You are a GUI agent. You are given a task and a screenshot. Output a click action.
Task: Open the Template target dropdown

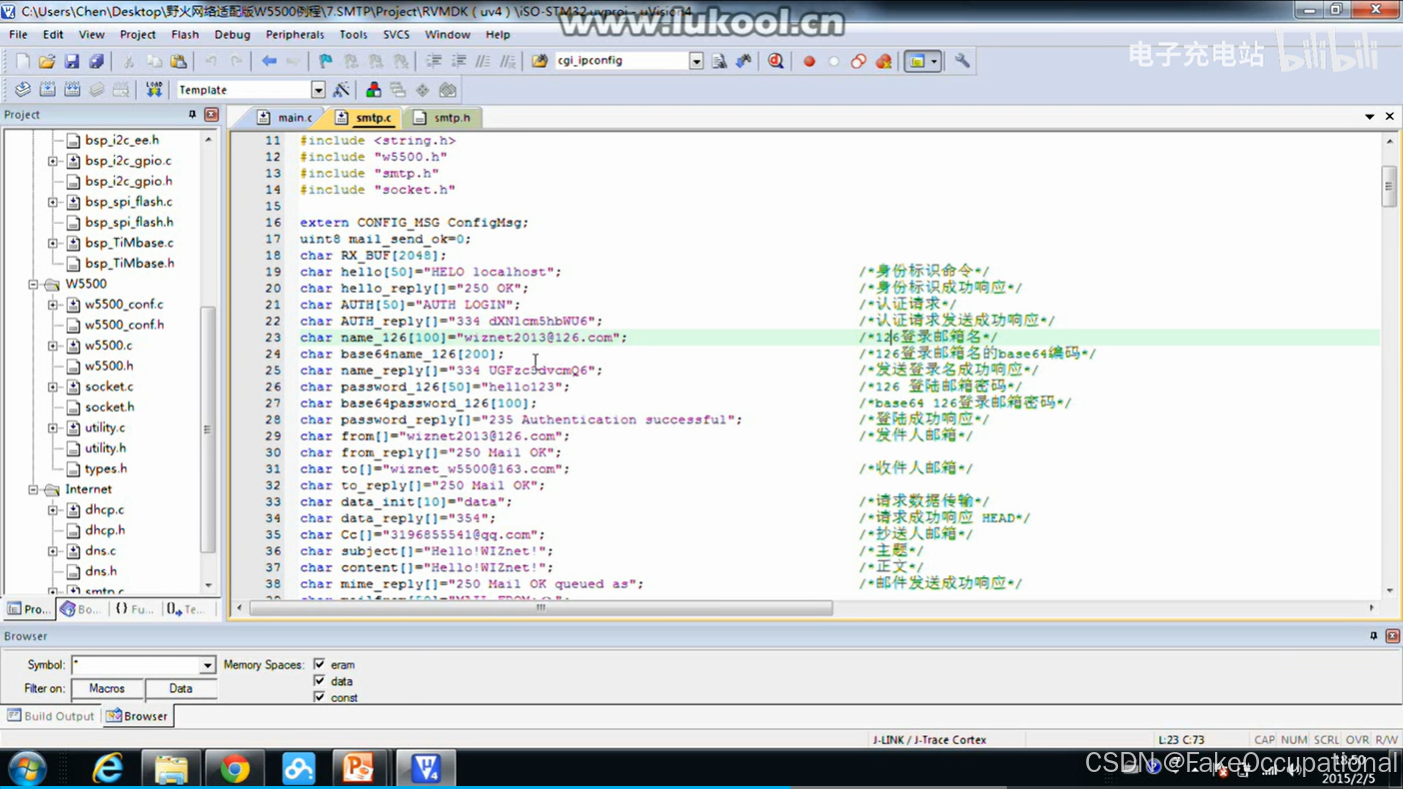(318, 90)
